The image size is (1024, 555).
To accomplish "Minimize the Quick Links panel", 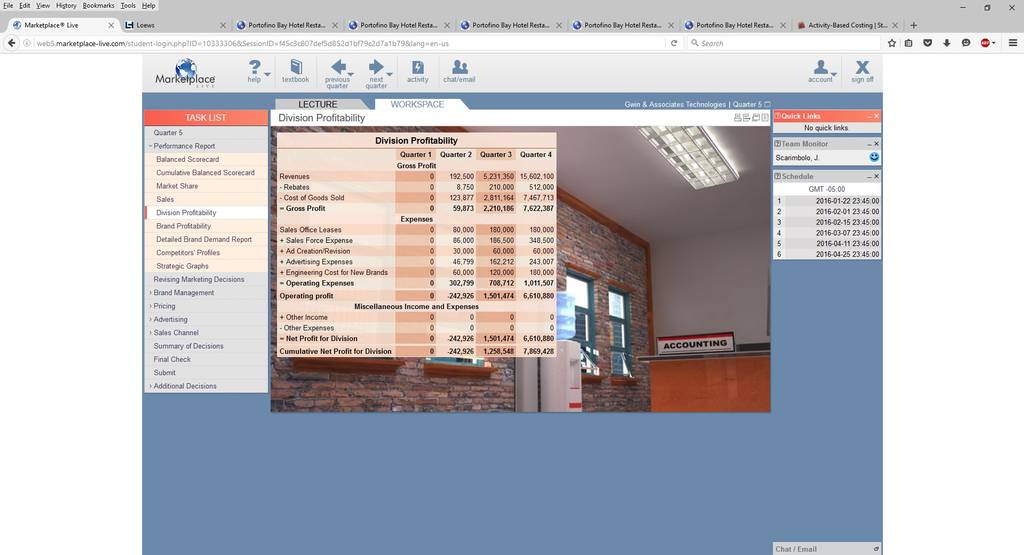I will coord(869,116).
